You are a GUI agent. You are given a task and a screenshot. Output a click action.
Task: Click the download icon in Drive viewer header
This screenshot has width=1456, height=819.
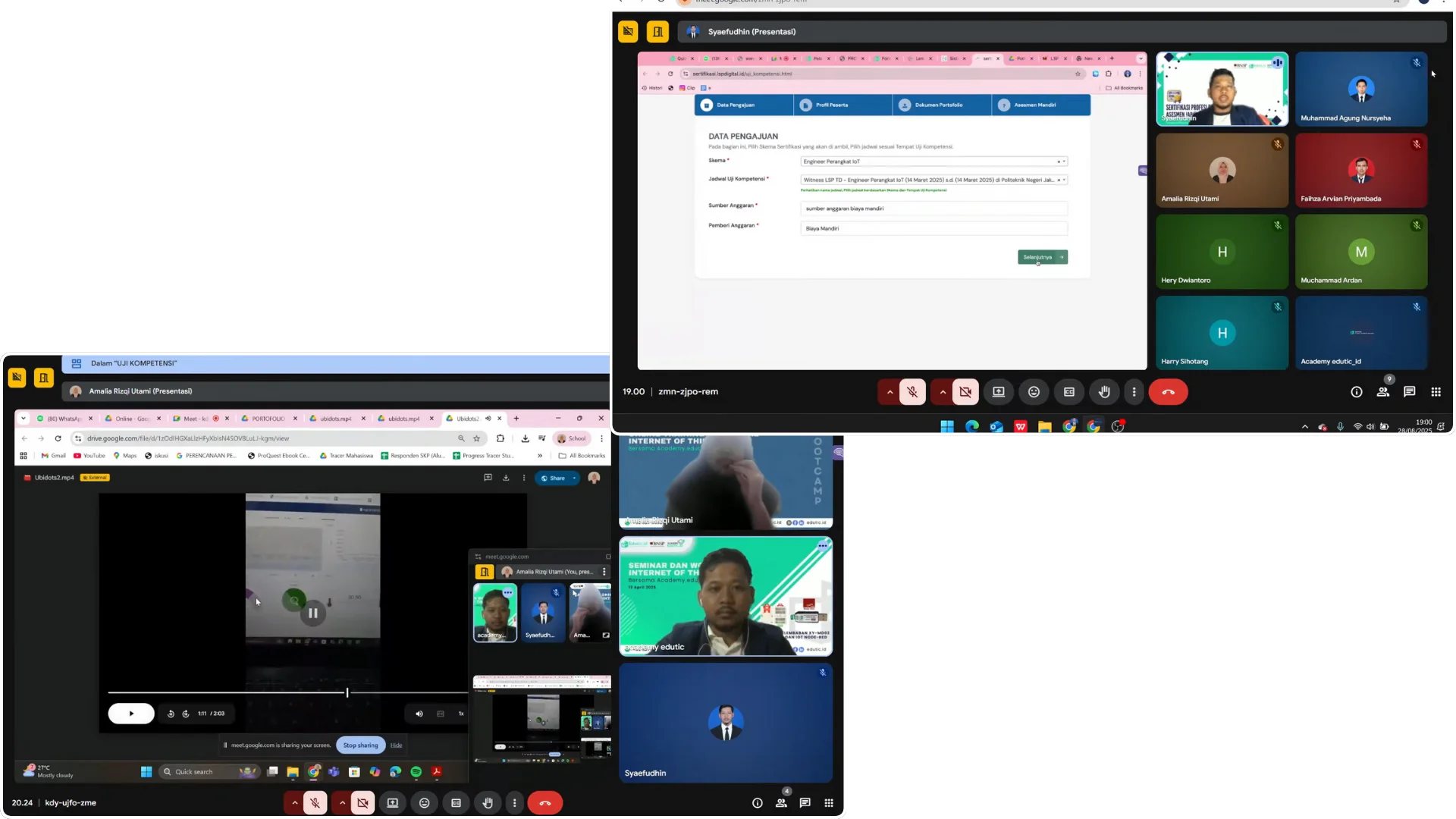pos(506,478)
